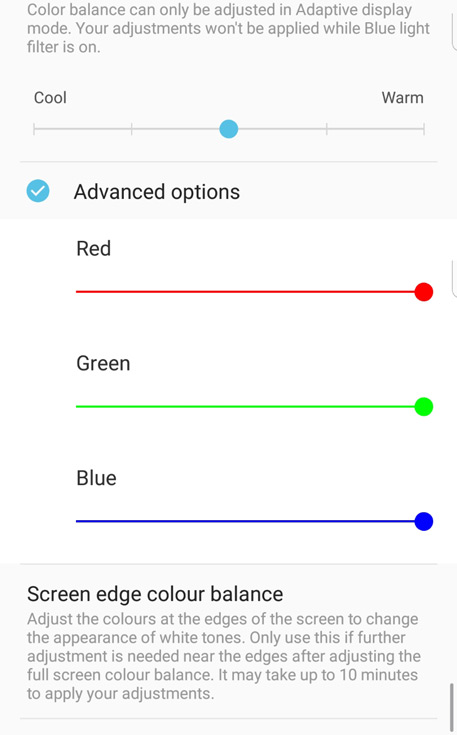
Task: Click on the dark blue slider track line
Action: click(x=245, y=521)
